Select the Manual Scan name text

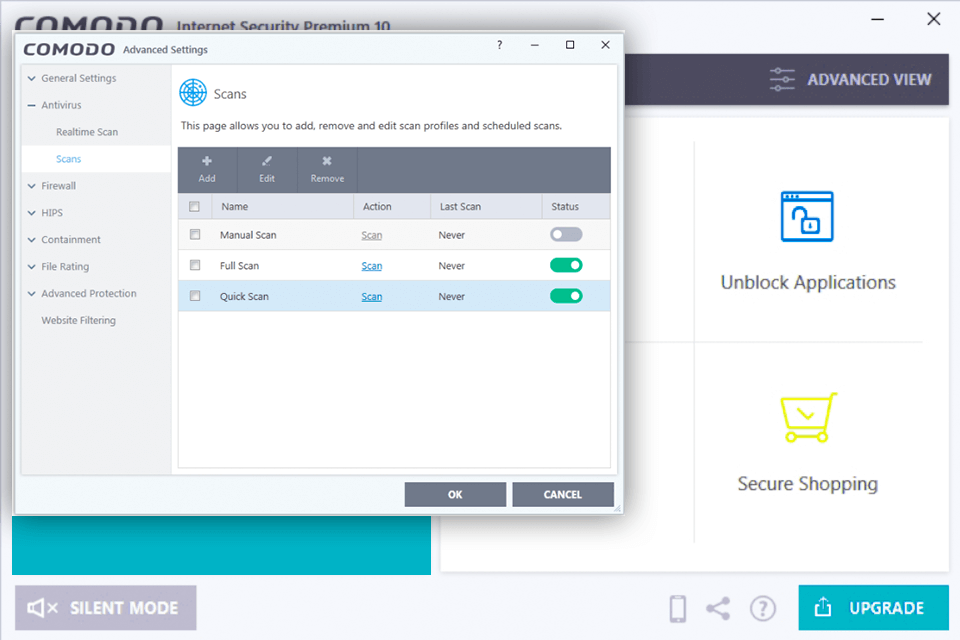click(x=248, y=235)
